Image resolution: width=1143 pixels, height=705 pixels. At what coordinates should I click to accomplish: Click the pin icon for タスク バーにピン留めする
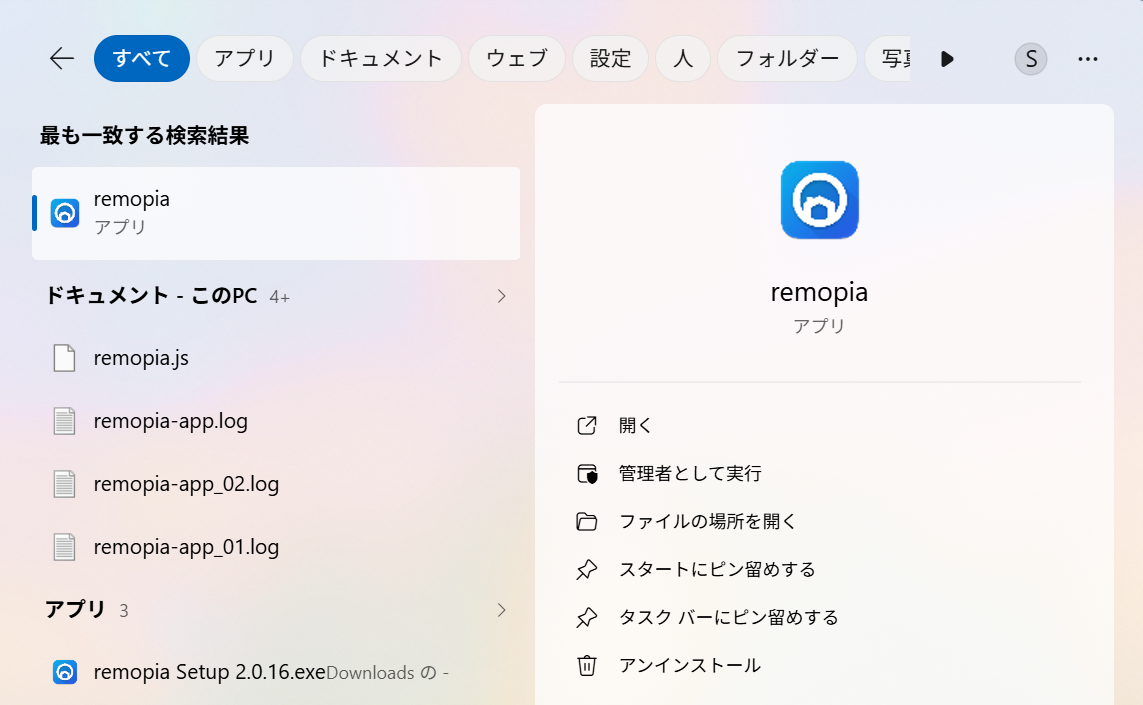587,618
